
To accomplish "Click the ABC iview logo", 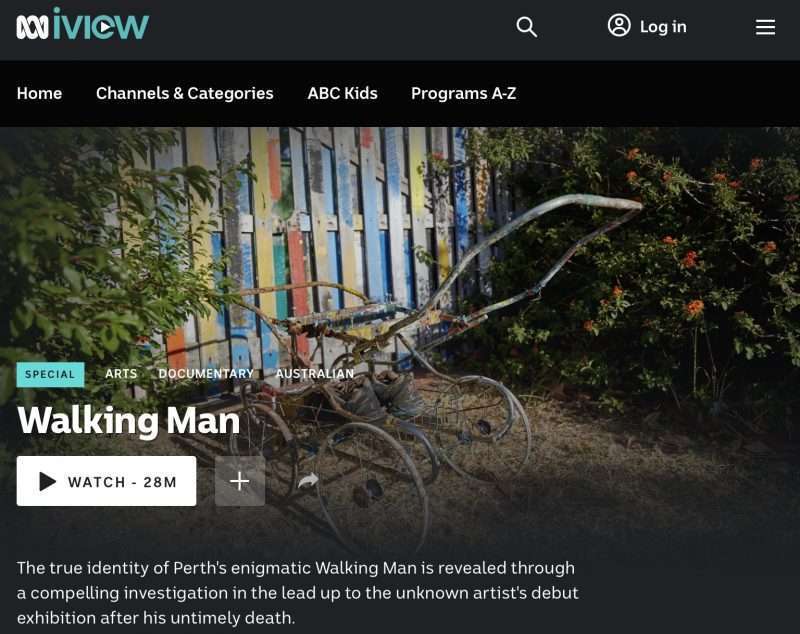I will [x=82, y=24].
